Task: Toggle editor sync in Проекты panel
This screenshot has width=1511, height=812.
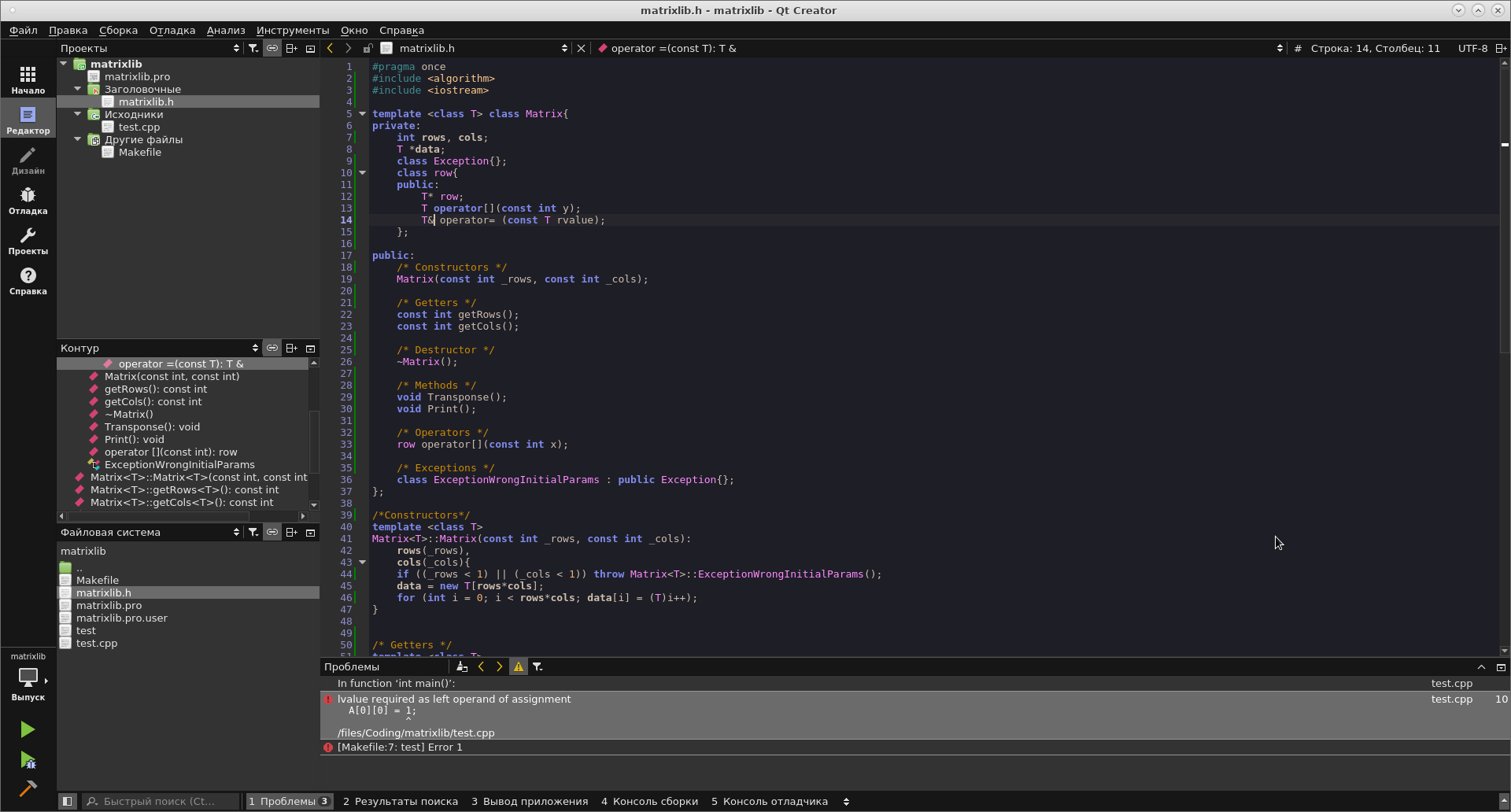Action: 272,48
